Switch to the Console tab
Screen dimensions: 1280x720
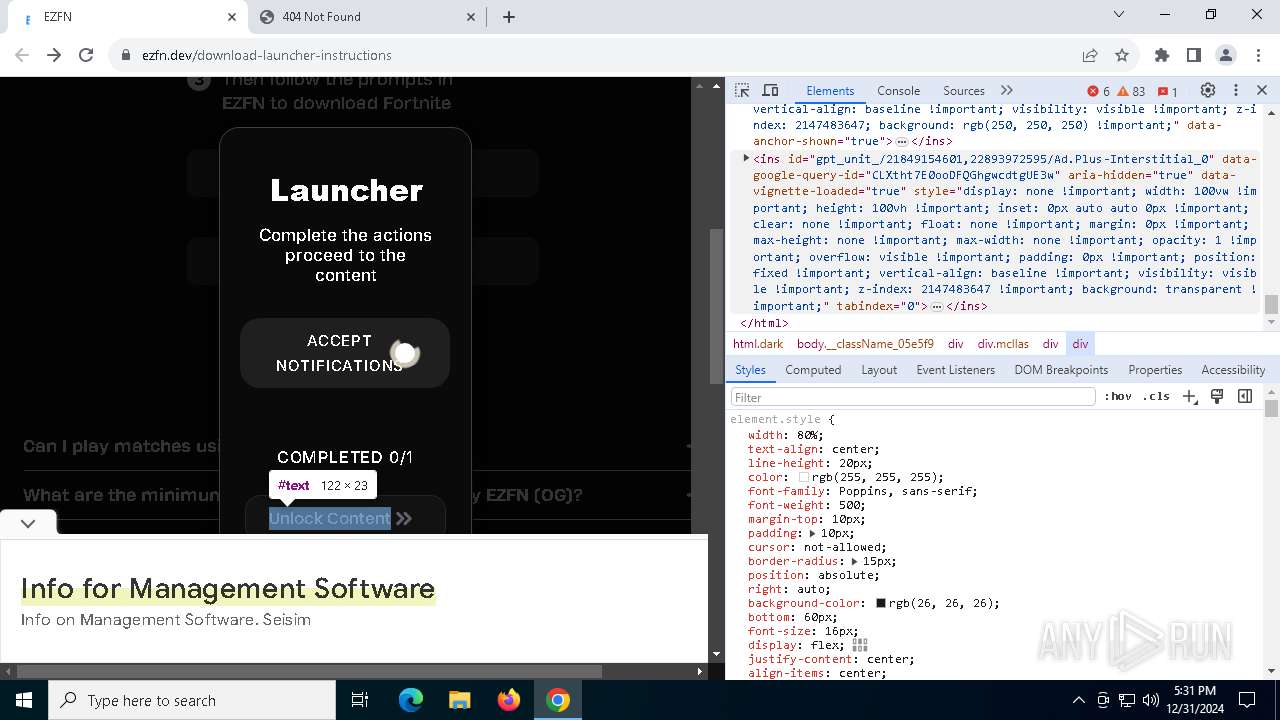(x=898, y=90)
